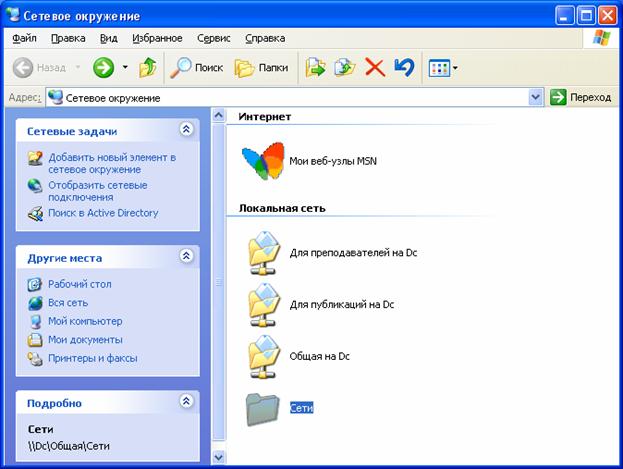Open the Сервис menu

click(214, 38)
